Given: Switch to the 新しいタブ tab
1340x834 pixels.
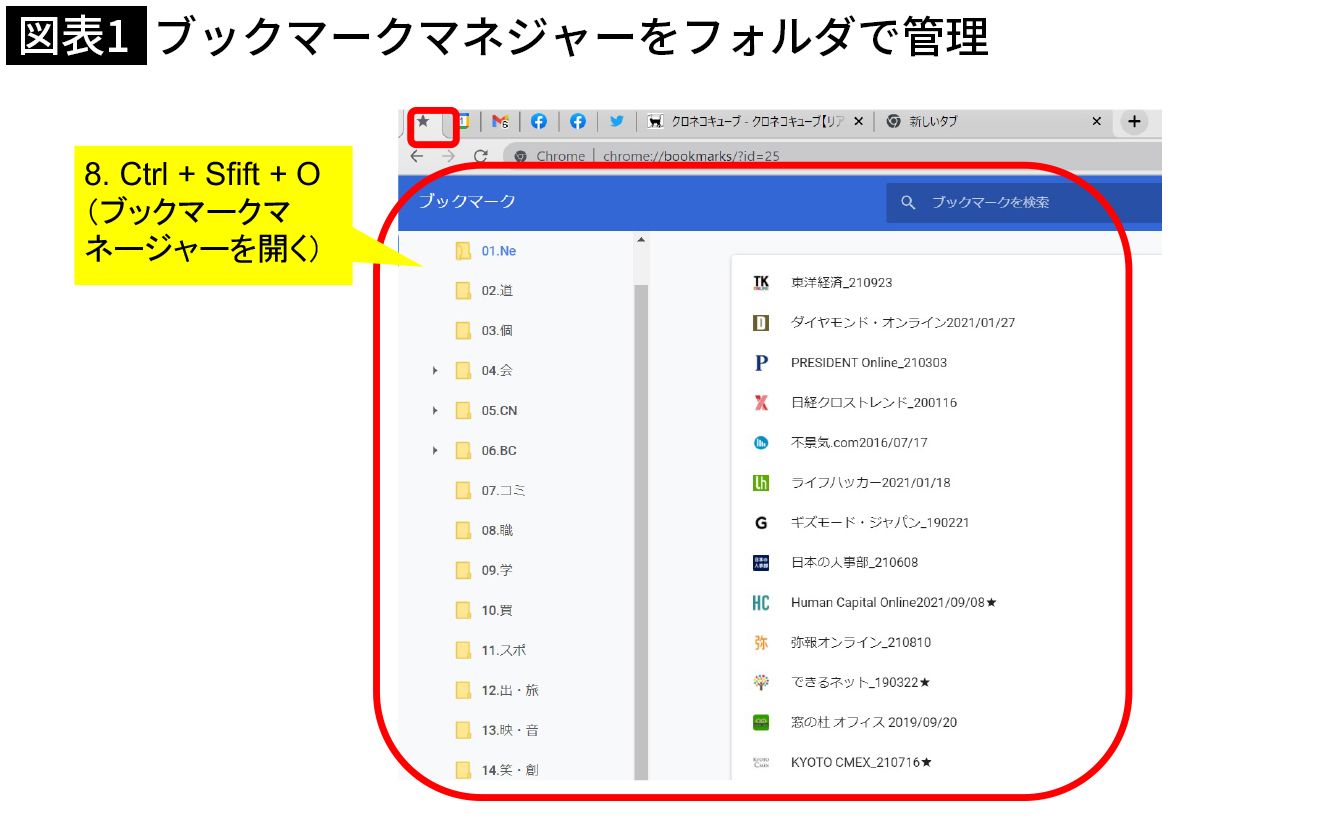Looking at the screenshot, I should (990, 121).
